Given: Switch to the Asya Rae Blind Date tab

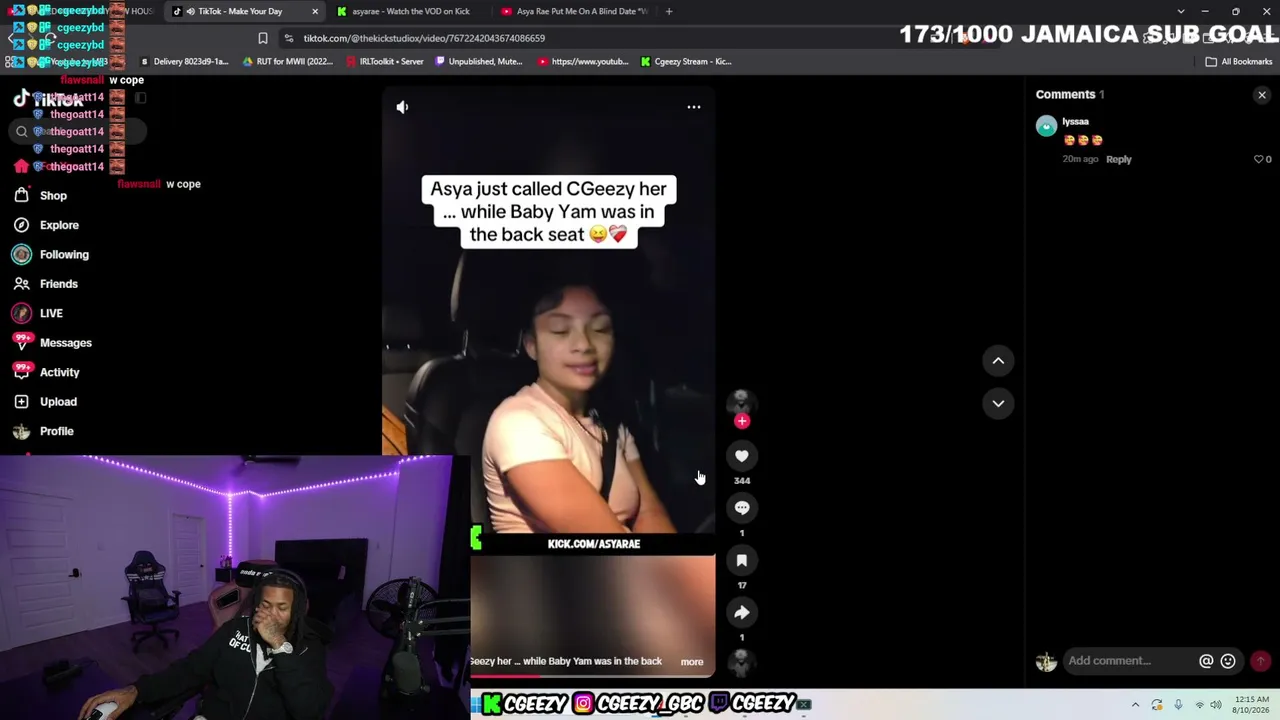Looking at the screenshot, I should pos(573,11).
